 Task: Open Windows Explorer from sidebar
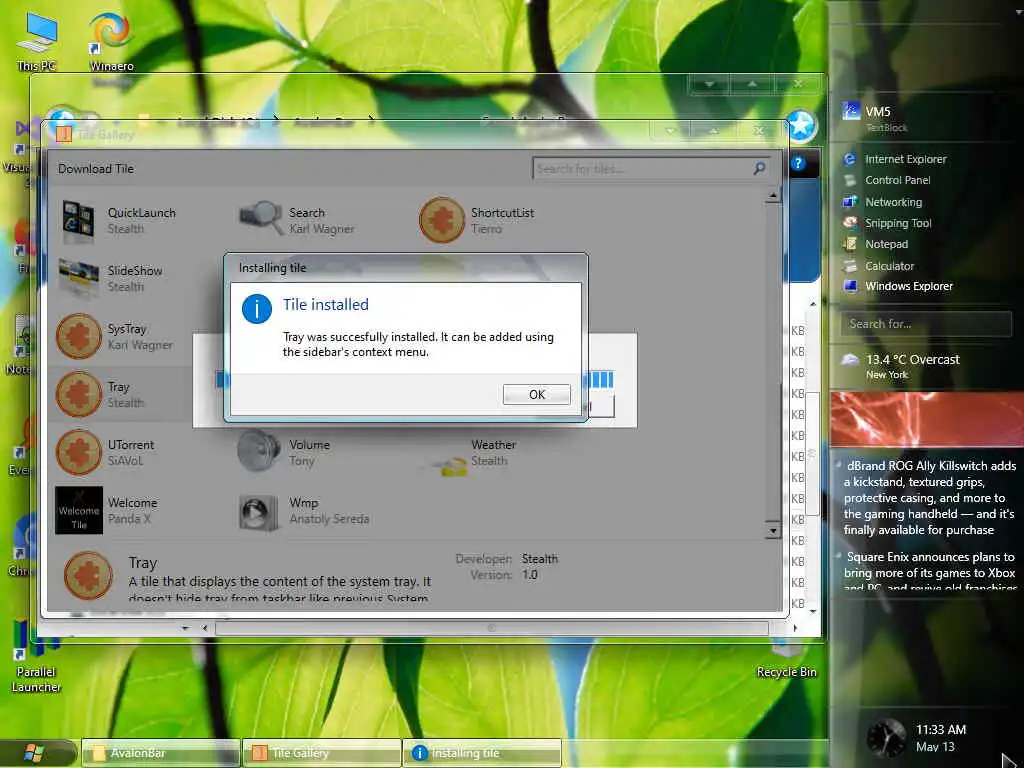(908, 286)
